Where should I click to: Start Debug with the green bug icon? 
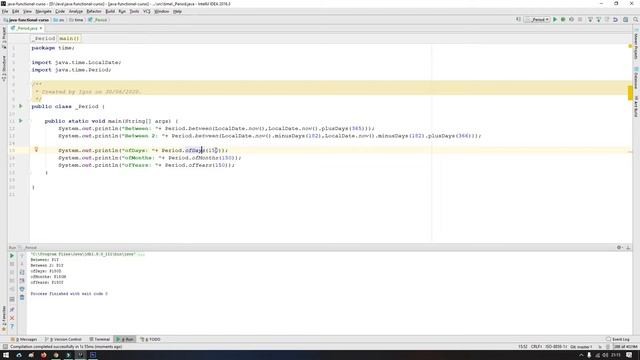click(563, 20)
